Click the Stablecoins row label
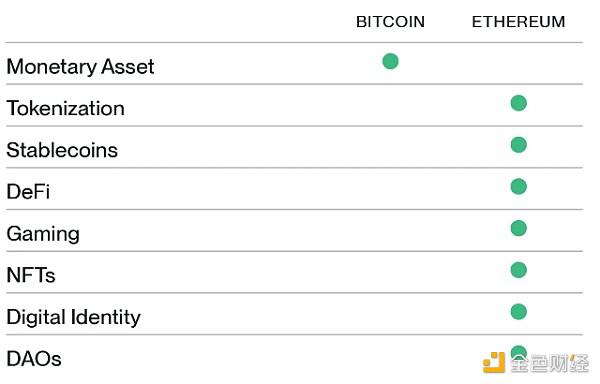The height and width of the screenshot is (384, 600). (x=62, y=150)
